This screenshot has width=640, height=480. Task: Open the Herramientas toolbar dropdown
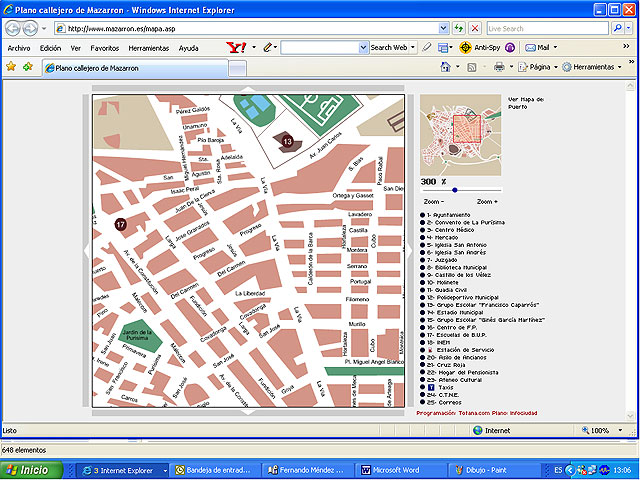pyautogui.click(x=598, y=67)
